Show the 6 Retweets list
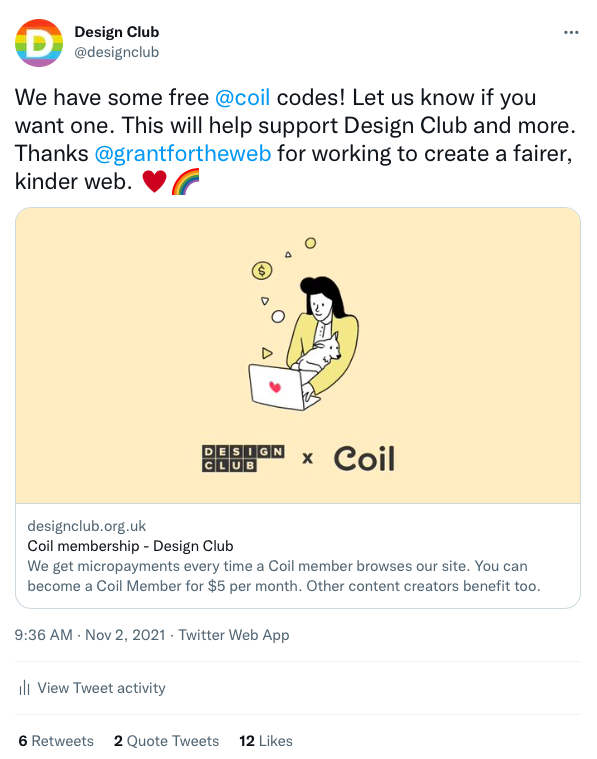This screenshot has height=759, width=597. click(56, 741)
